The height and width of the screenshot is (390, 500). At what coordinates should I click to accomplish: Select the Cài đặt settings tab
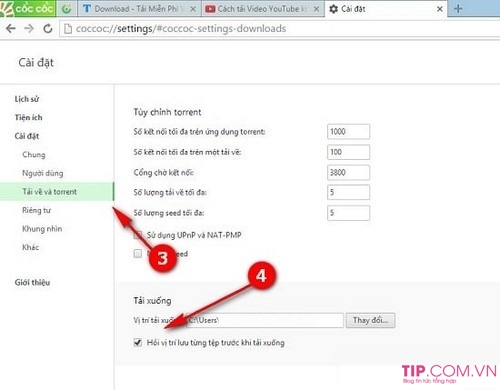(x=386, y=9)
